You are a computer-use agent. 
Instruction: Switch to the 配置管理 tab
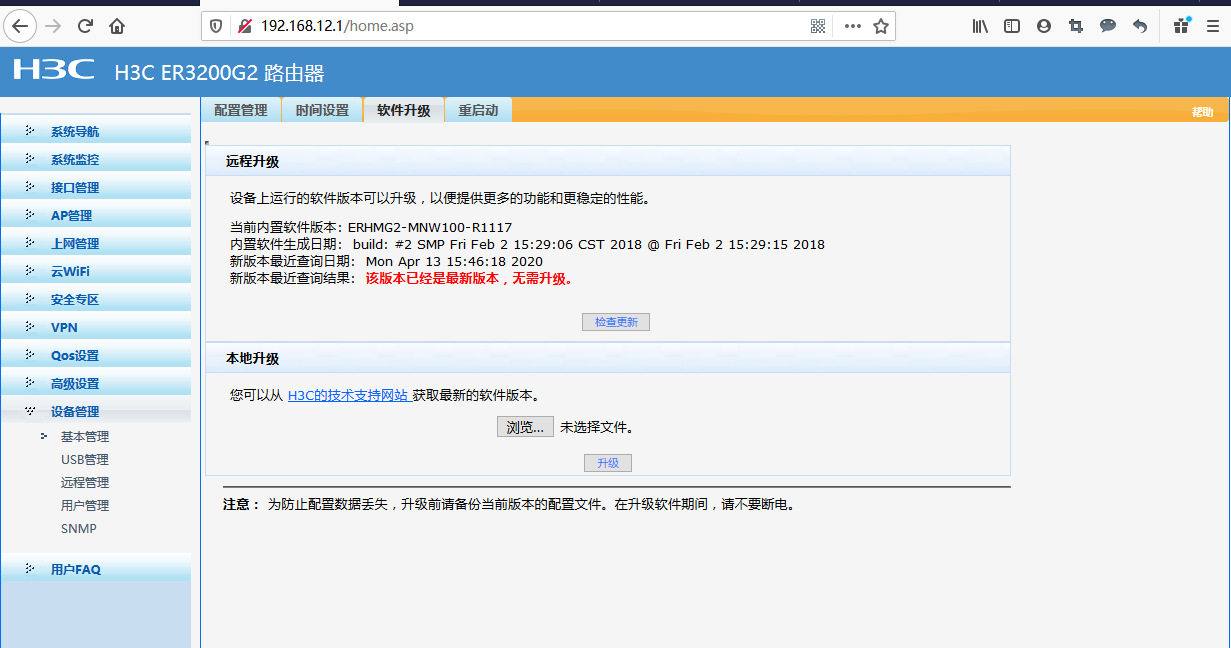point(241,110)
